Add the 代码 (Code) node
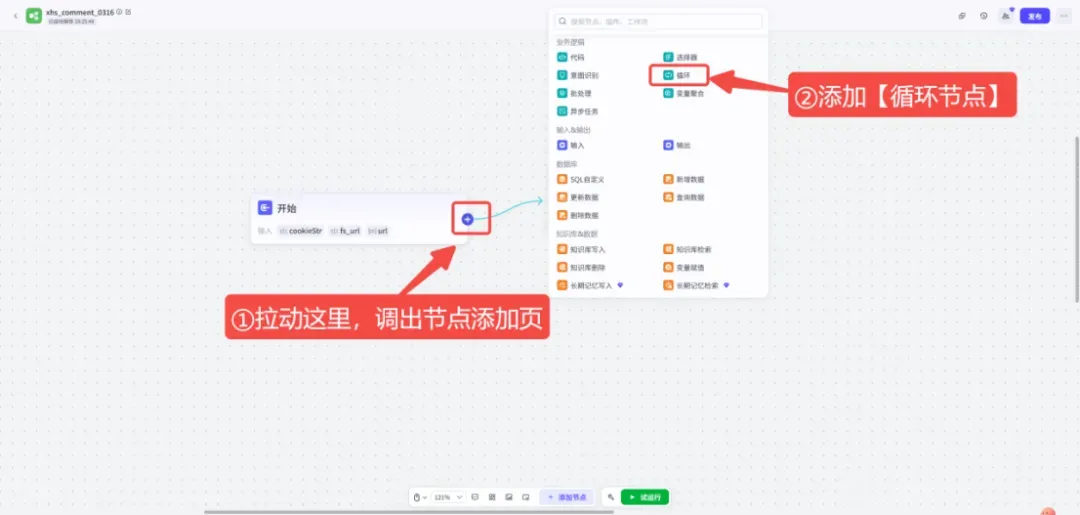 click(x=572, y=57)
